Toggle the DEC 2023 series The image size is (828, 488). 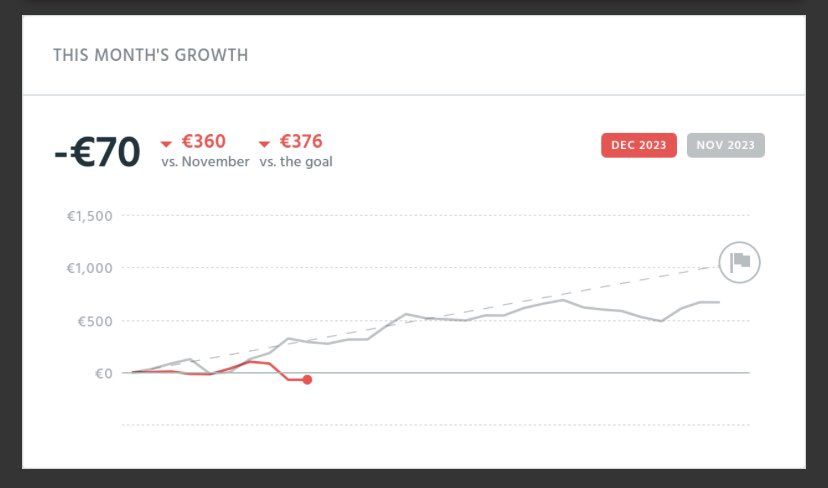pyautogui.click(x=639, y=145)
